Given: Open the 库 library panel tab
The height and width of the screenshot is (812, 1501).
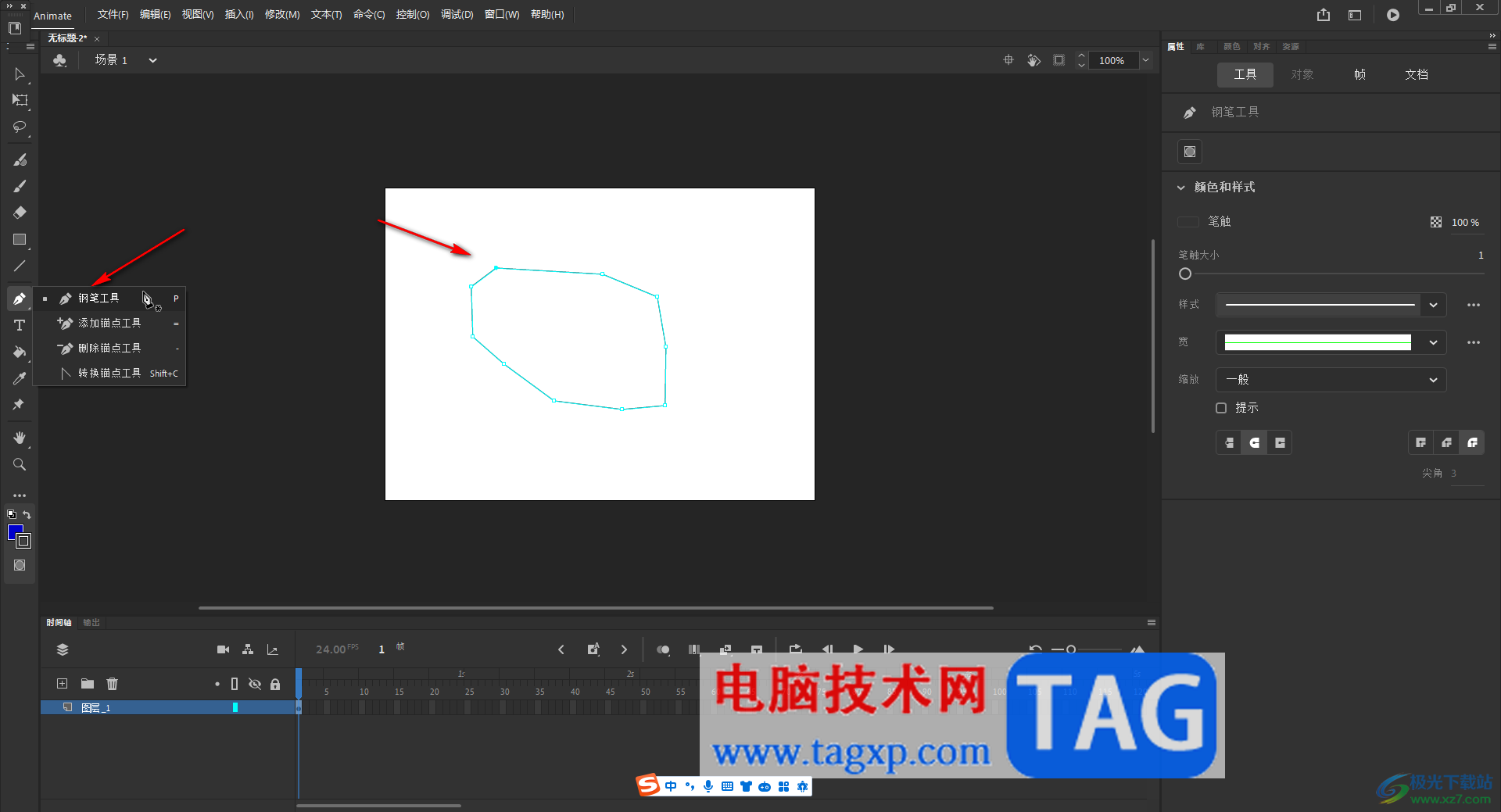Looking at the screenshot, I should (1200, 47).
